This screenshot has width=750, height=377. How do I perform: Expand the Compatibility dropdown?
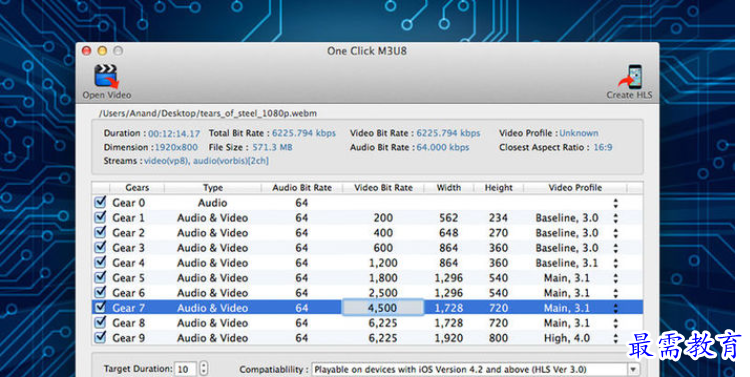point(633,369)
